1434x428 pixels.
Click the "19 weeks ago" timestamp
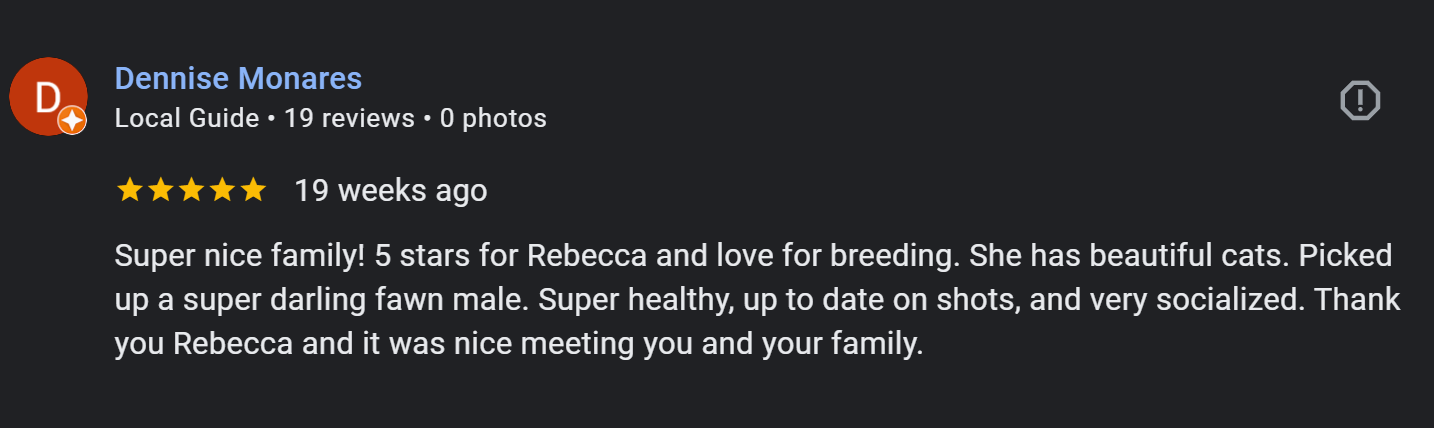(391, 190)
